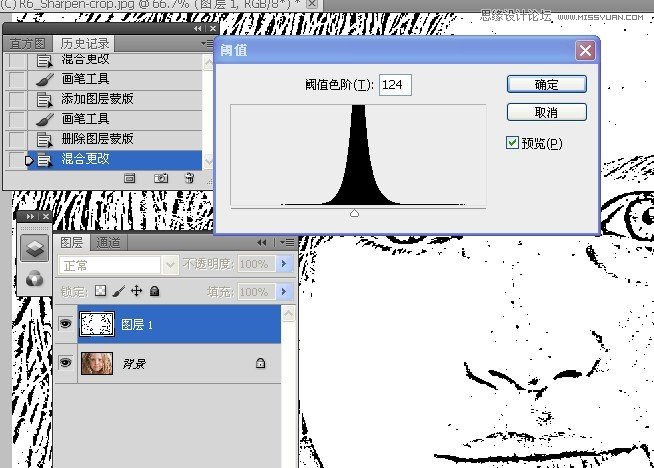The image size is (654, 468).
Task: Open the fill slider arrow
Action: coord(284,292)
